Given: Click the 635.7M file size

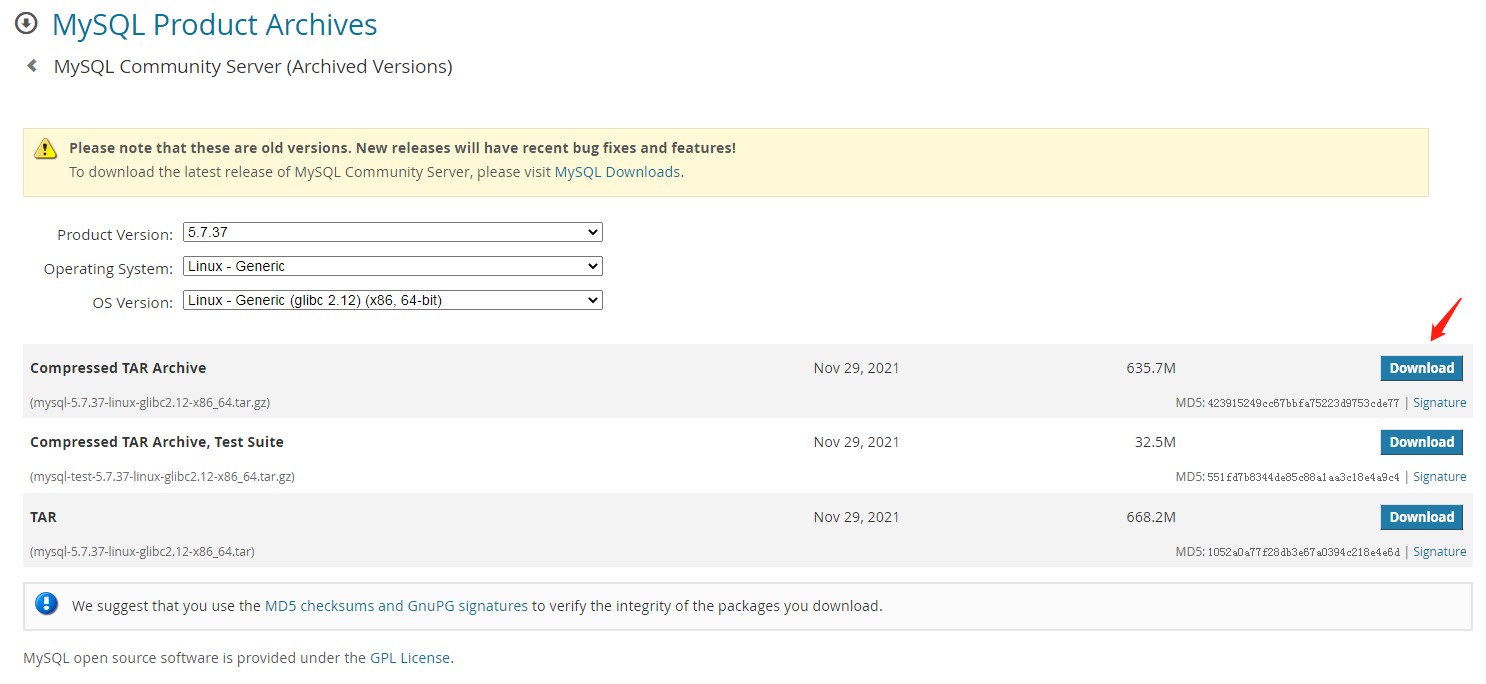Looking at the screenshot, I should 1151,368.
